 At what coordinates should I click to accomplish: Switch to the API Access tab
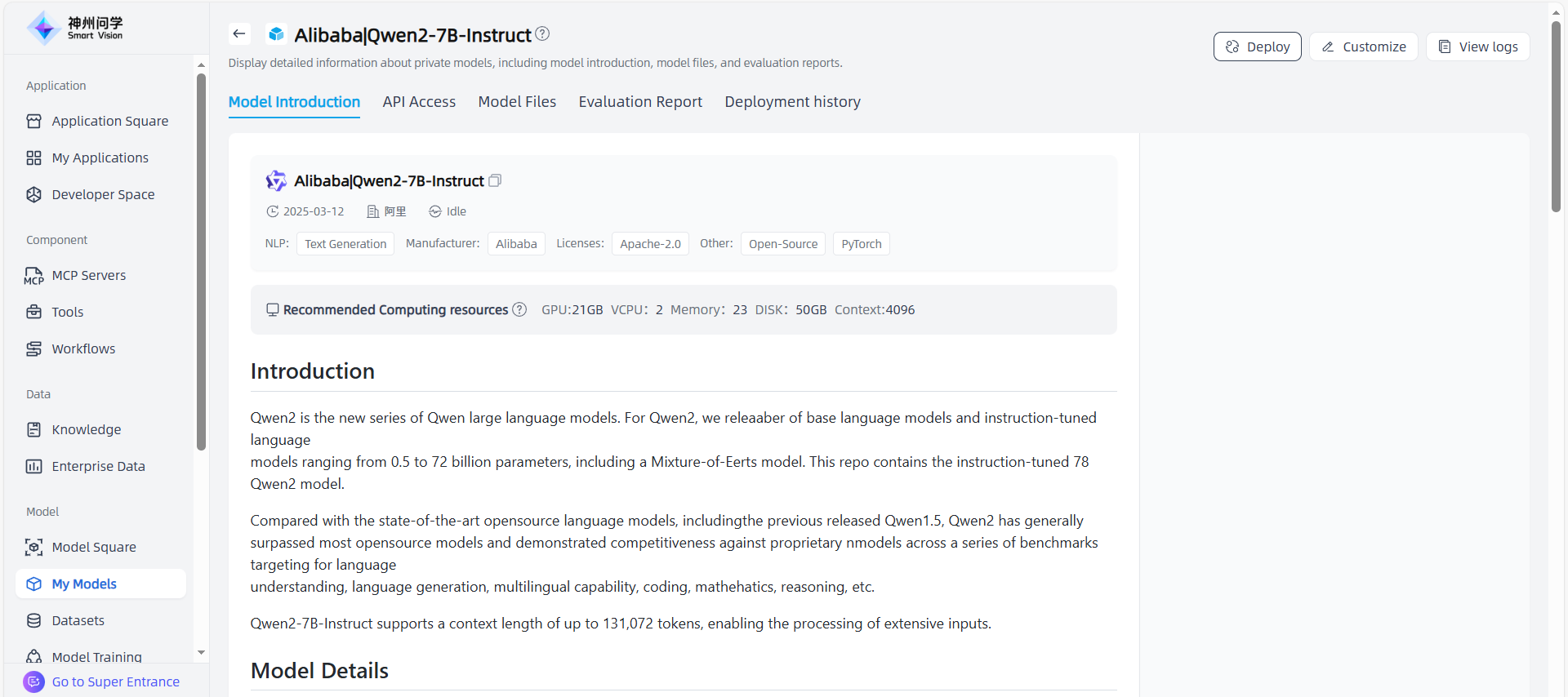click(x=419, y=102)
